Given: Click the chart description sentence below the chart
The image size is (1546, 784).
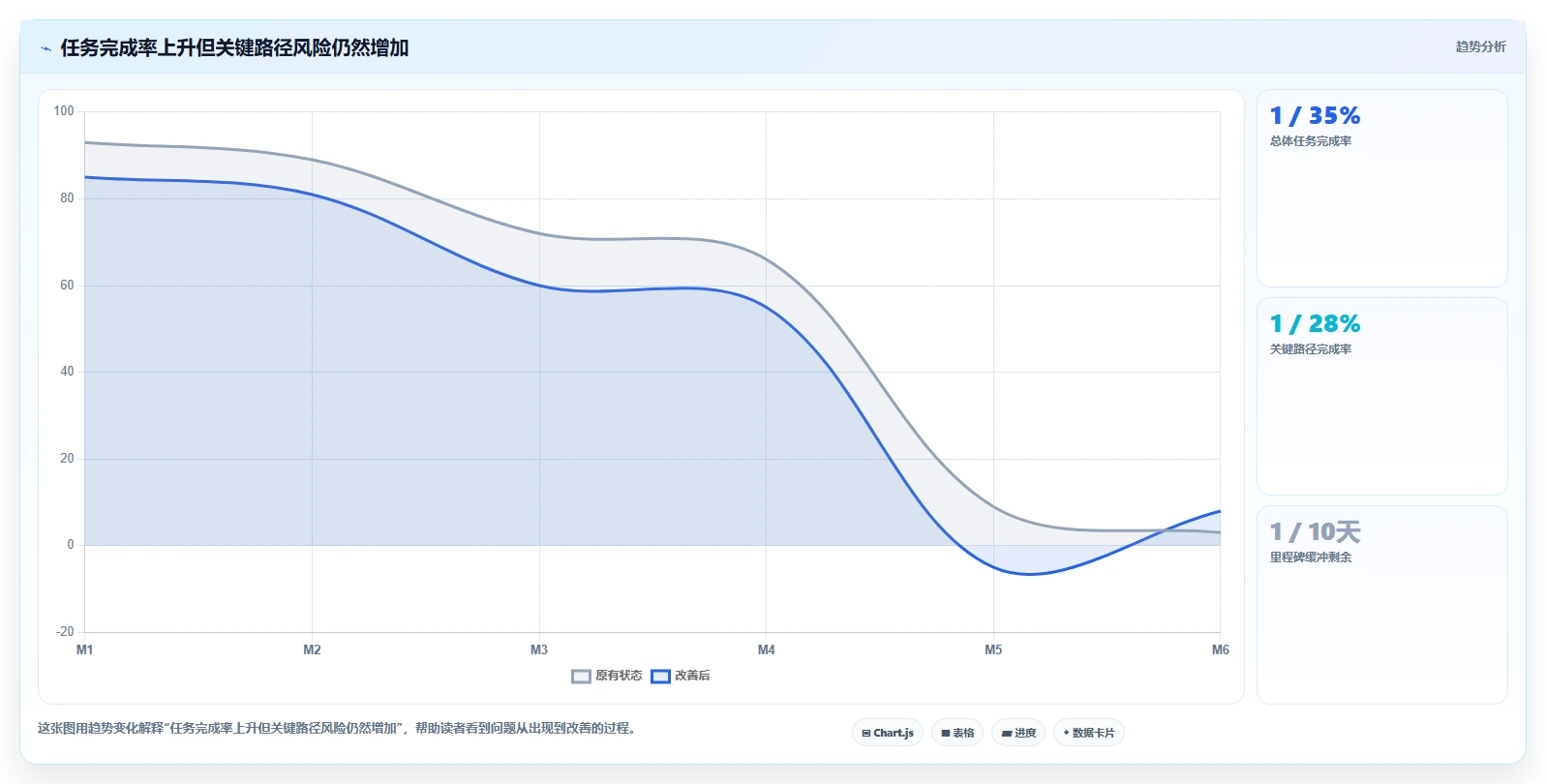Looking at the screenshot, I should point(339,728).
